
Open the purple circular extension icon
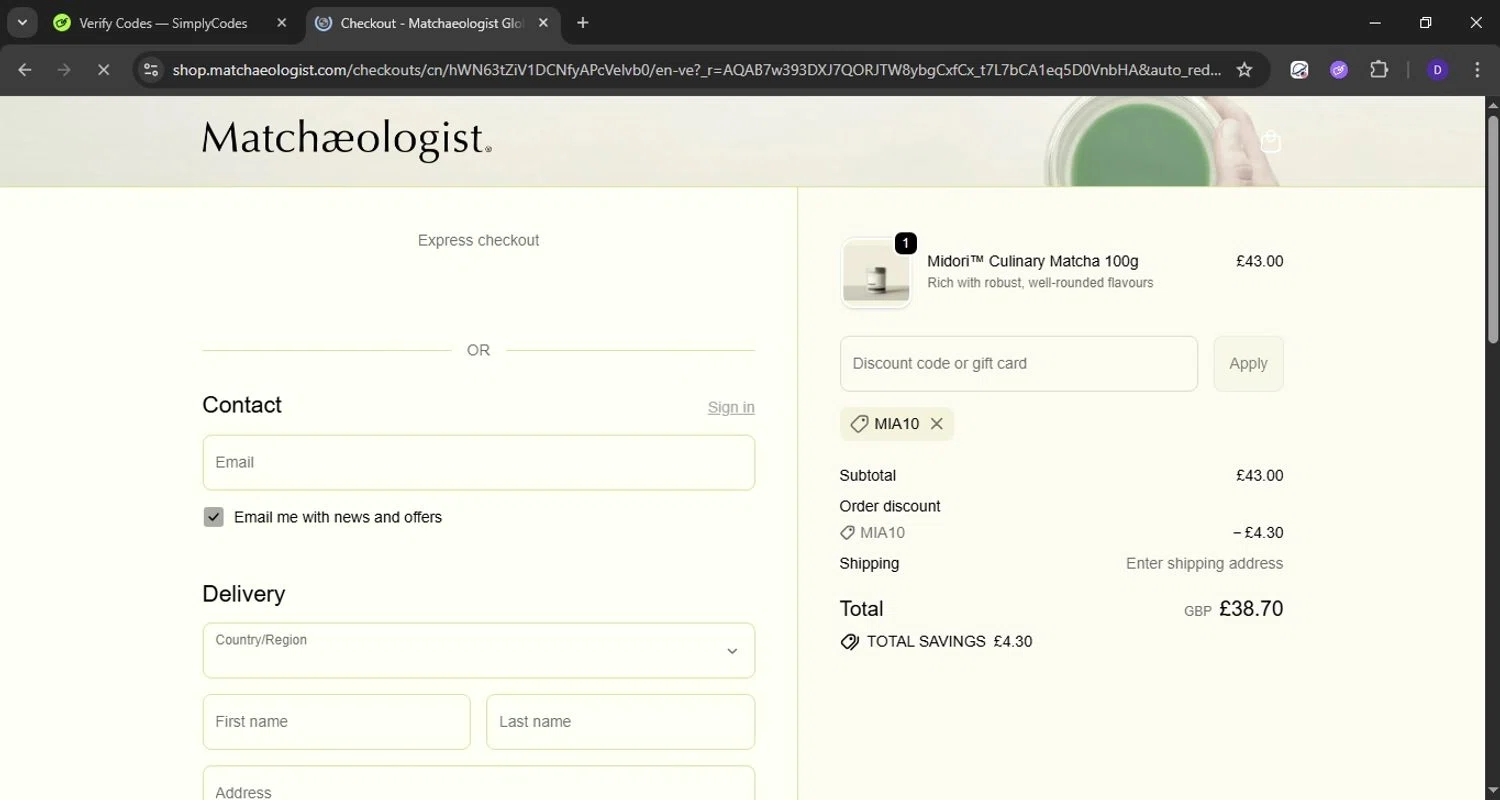point(1339,69)
